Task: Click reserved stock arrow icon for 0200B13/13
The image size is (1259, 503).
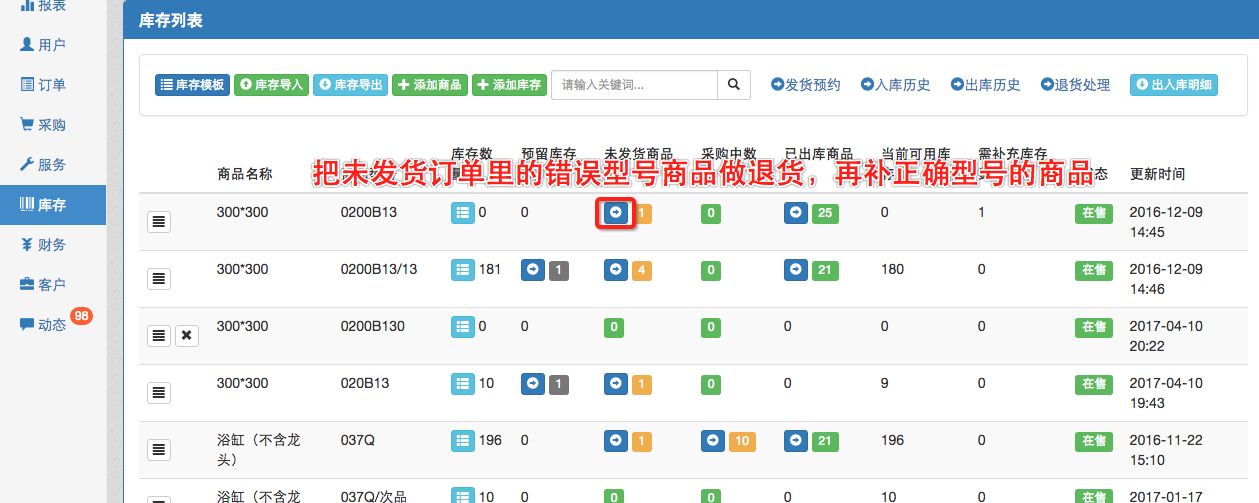Action: [x=533, y=270]
